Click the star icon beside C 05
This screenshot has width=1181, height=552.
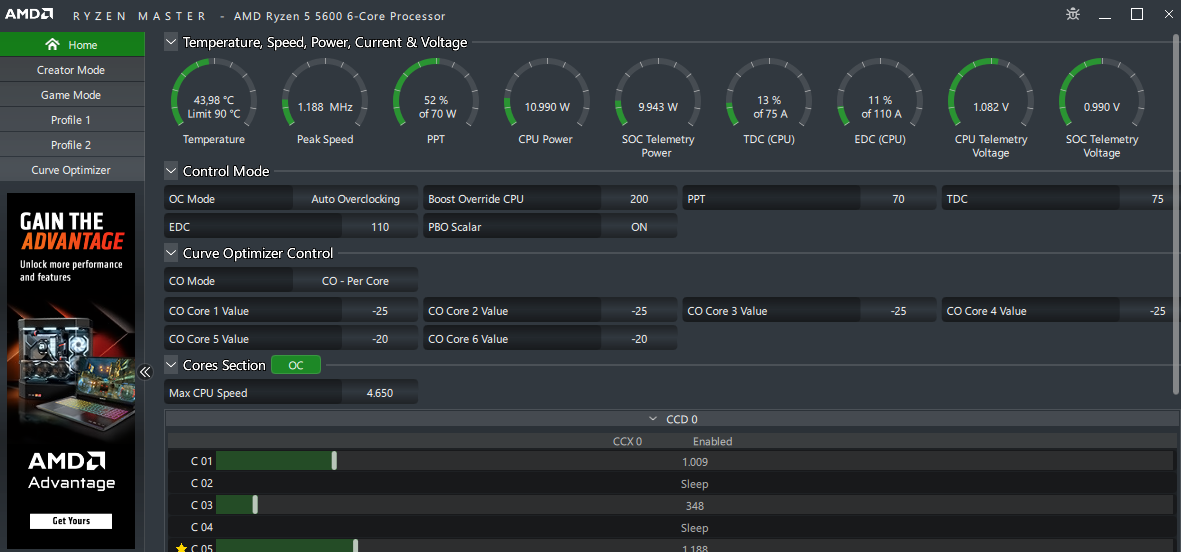(181, 547)
